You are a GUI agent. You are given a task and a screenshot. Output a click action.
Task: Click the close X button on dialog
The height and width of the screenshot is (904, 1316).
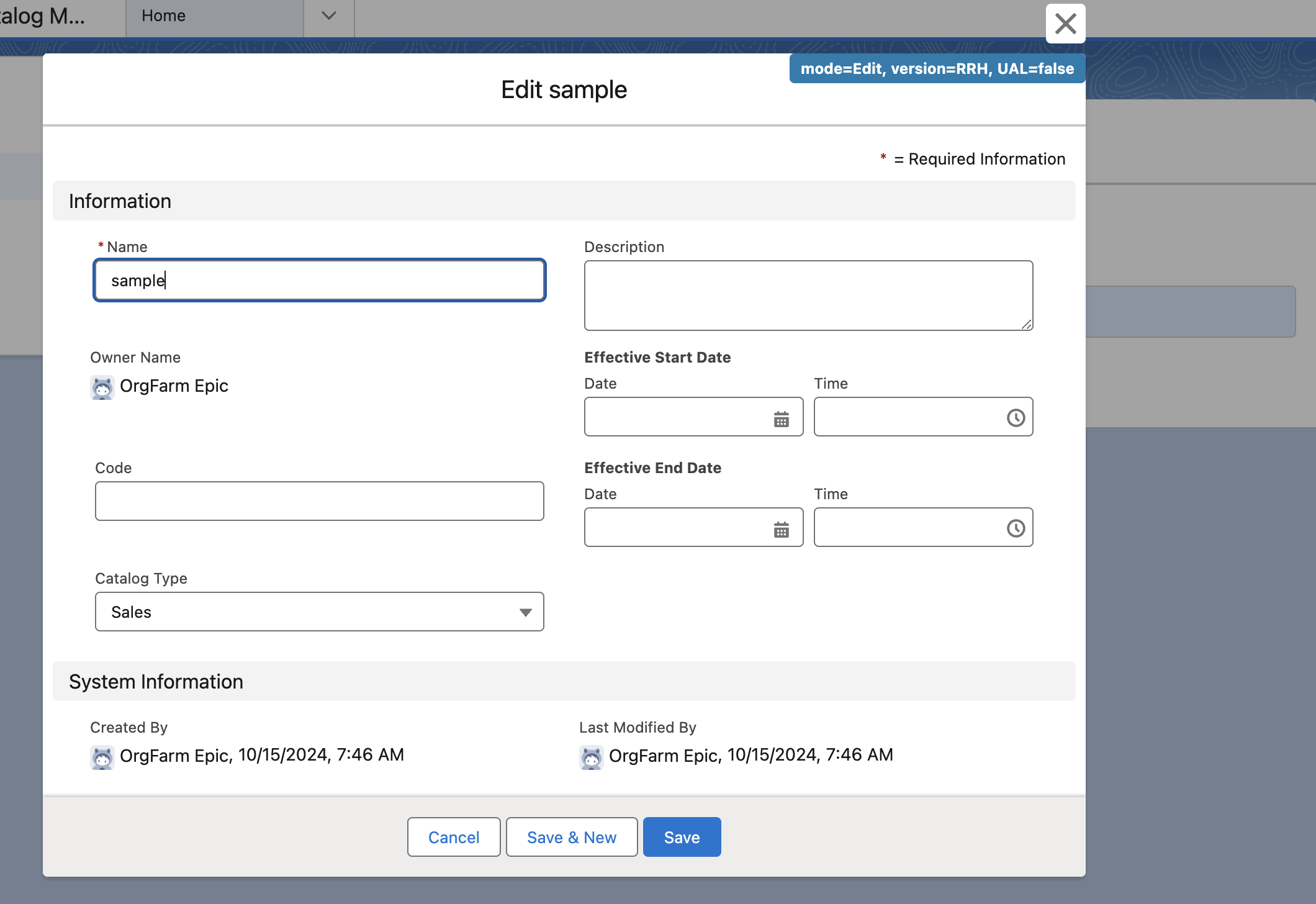pyautogui.click(x=1065, y=22)
